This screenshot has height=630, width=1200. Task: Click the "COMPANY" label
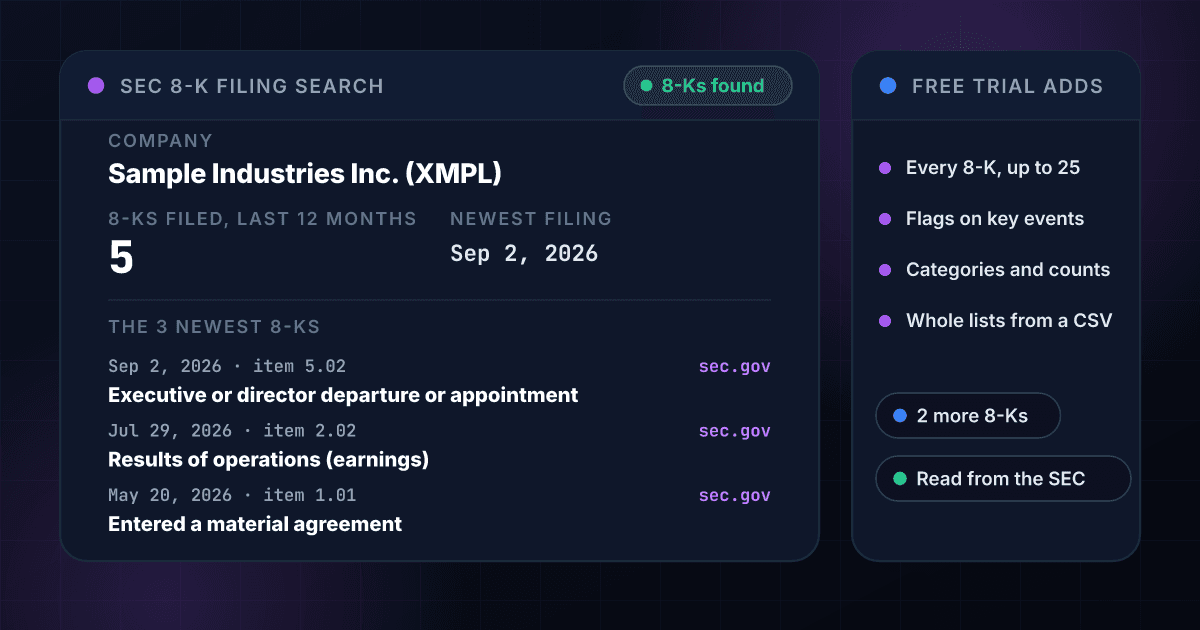tap(161, 141)
